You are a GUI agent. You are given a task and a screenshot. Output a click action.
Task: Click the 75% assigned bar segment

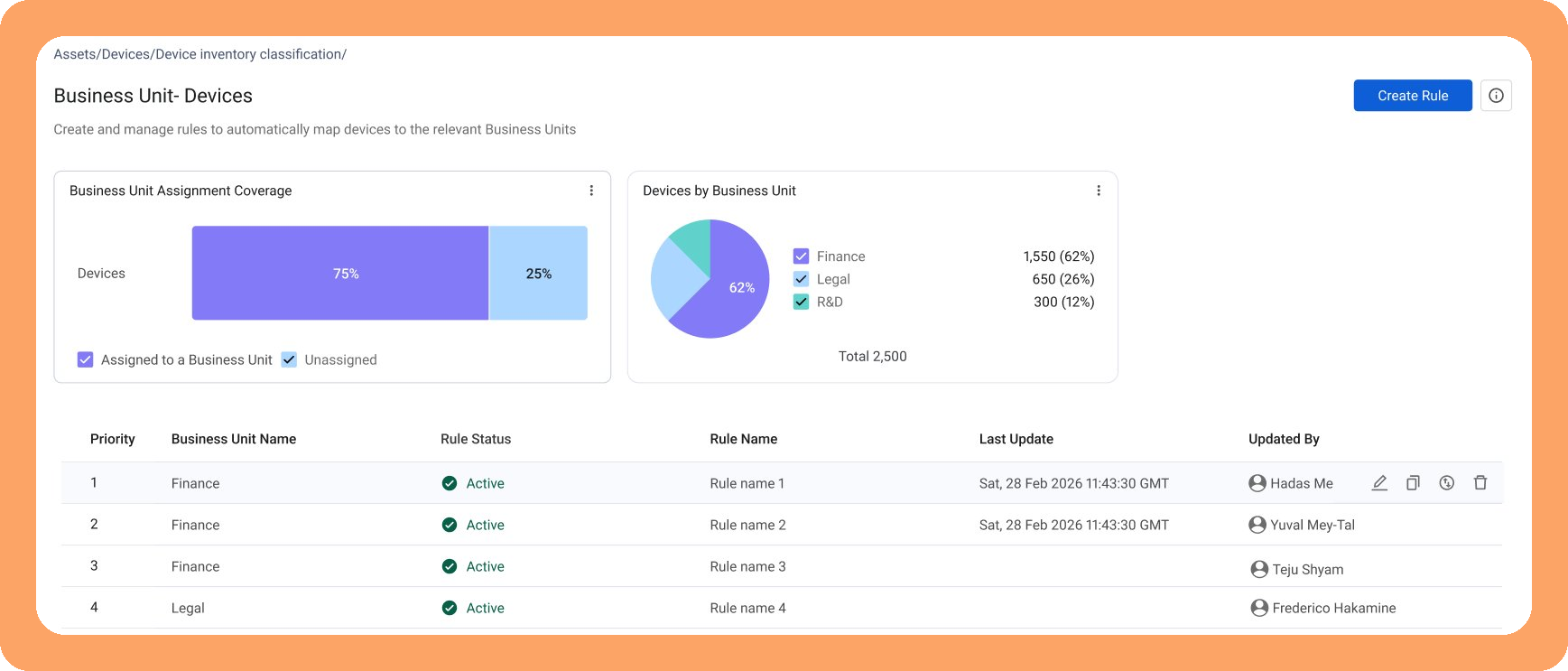pyautogui.click(x=340, y=273)
